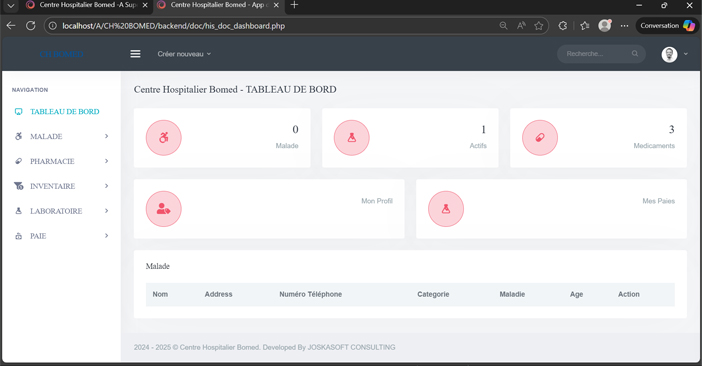Click the site information icon in address bar
702x366 pixels.
(53, 26)
